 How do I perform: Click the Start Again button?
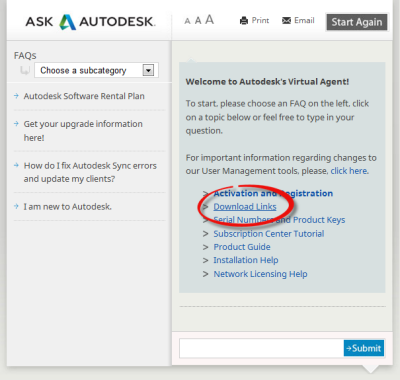pyautogui.click(x=357, y=22)
